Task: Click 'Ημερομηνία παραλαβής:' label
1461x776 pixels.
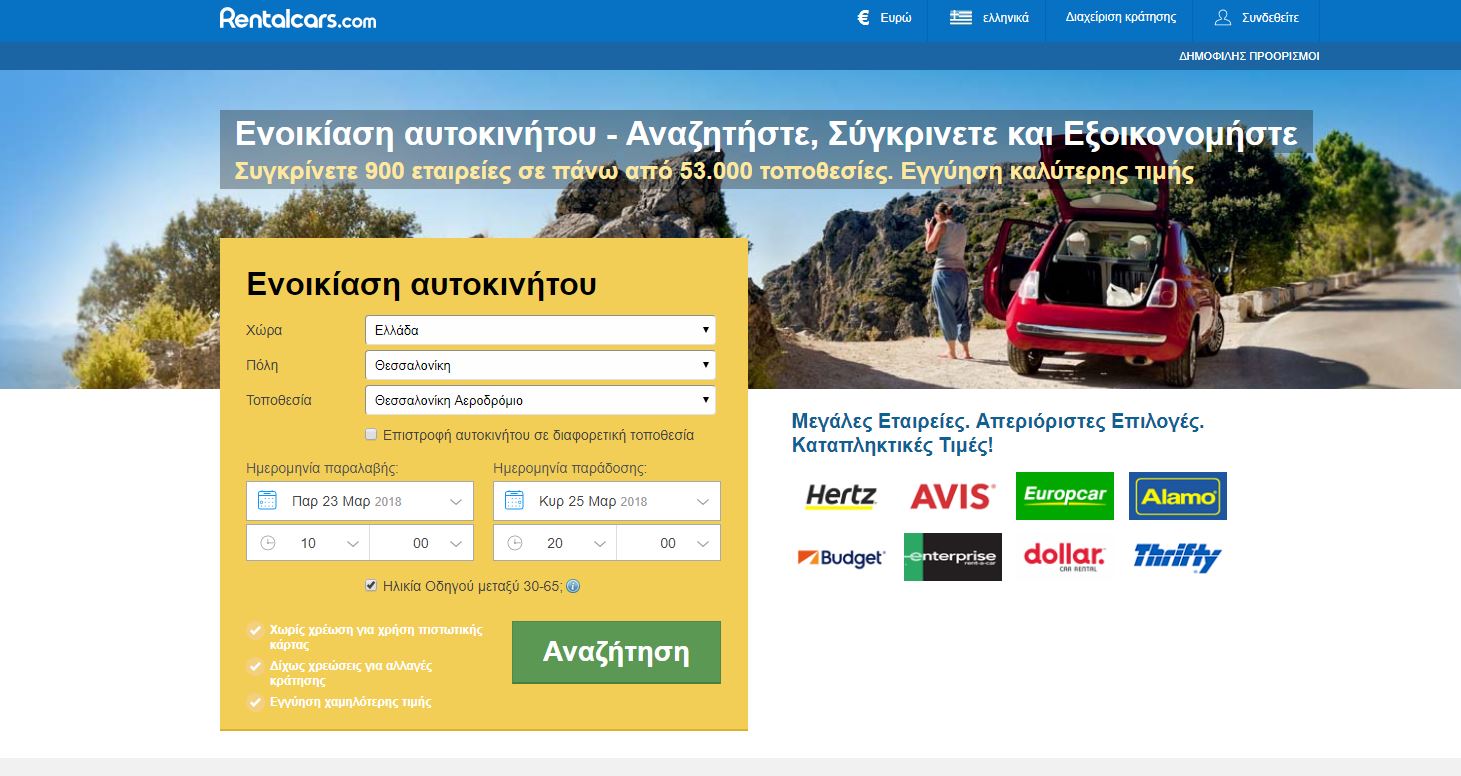Action: (322, 467)
